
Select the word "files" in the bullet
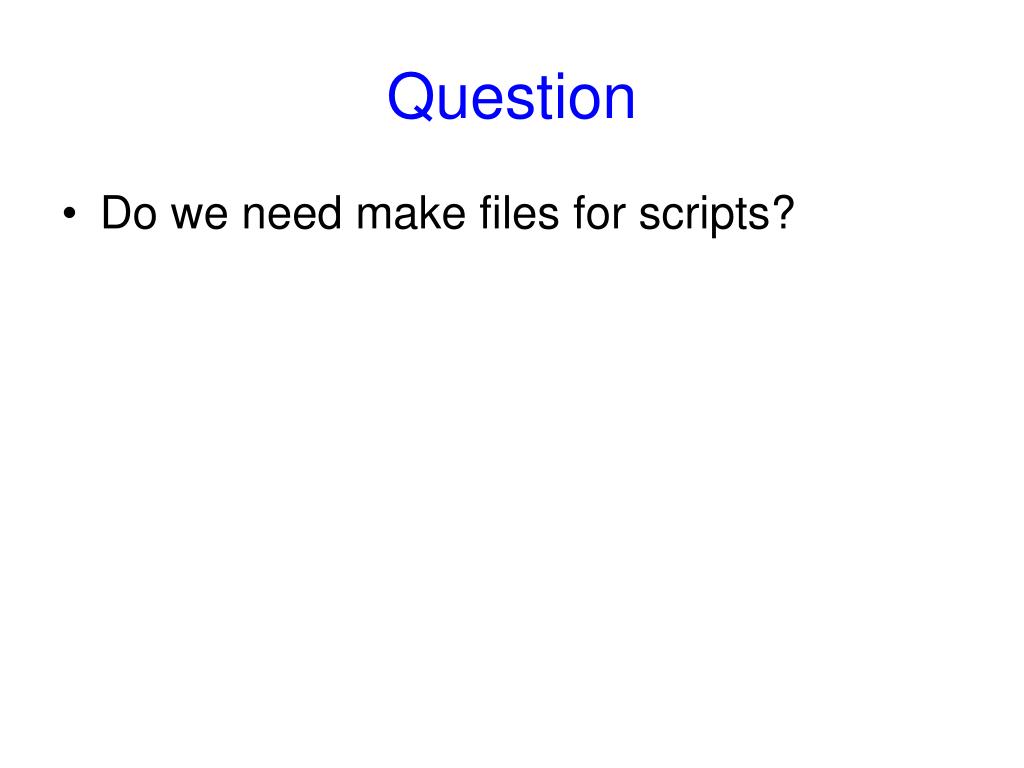(519, 213)
